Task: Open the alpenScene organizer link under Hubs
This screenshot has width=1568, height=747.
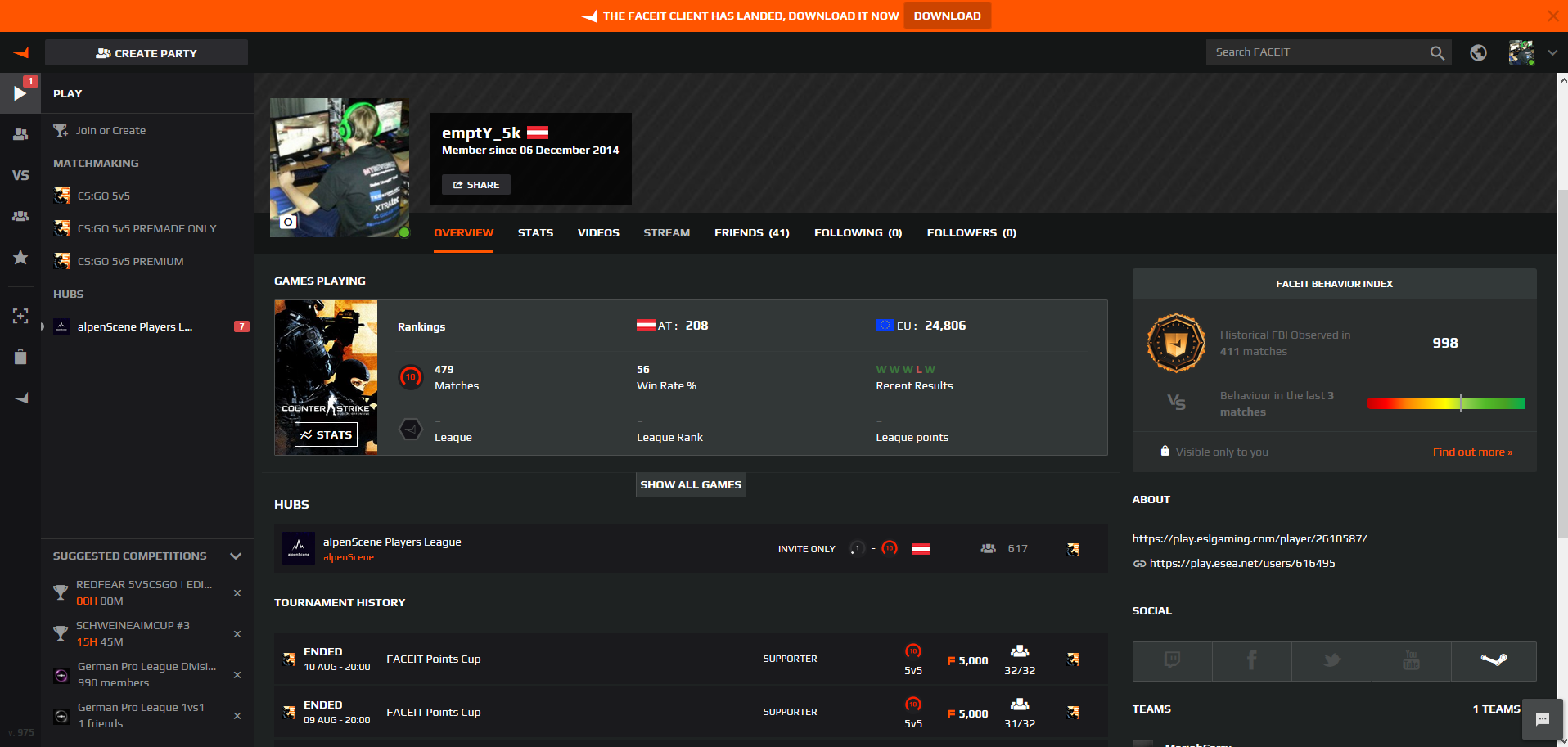Action: (349, 557)
